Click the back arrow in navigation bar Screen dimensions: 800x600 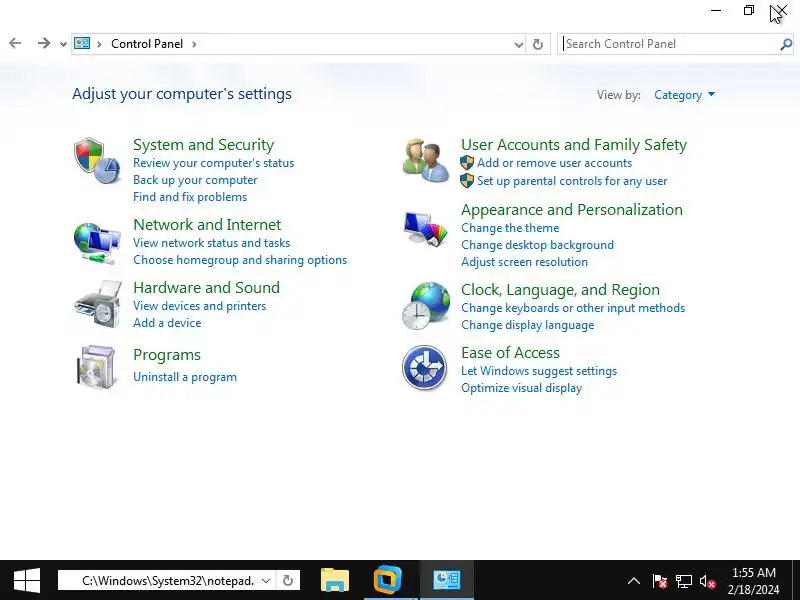coord(15,43)
